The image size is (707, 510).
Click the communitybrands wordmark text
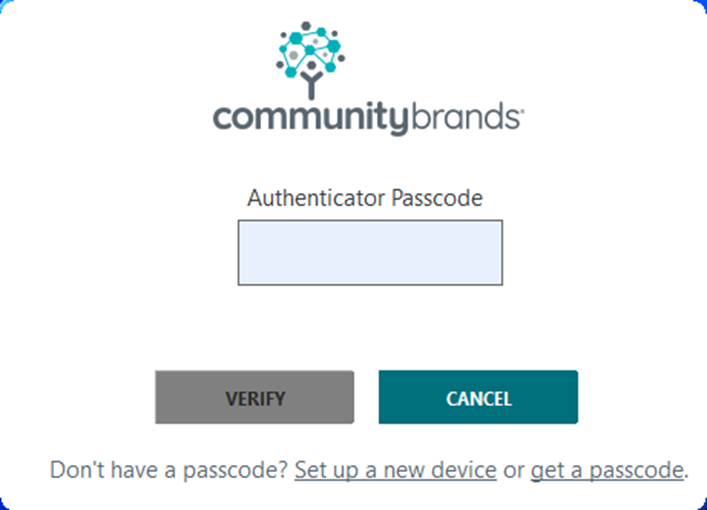pyautogui.click(x=368, y=119)
